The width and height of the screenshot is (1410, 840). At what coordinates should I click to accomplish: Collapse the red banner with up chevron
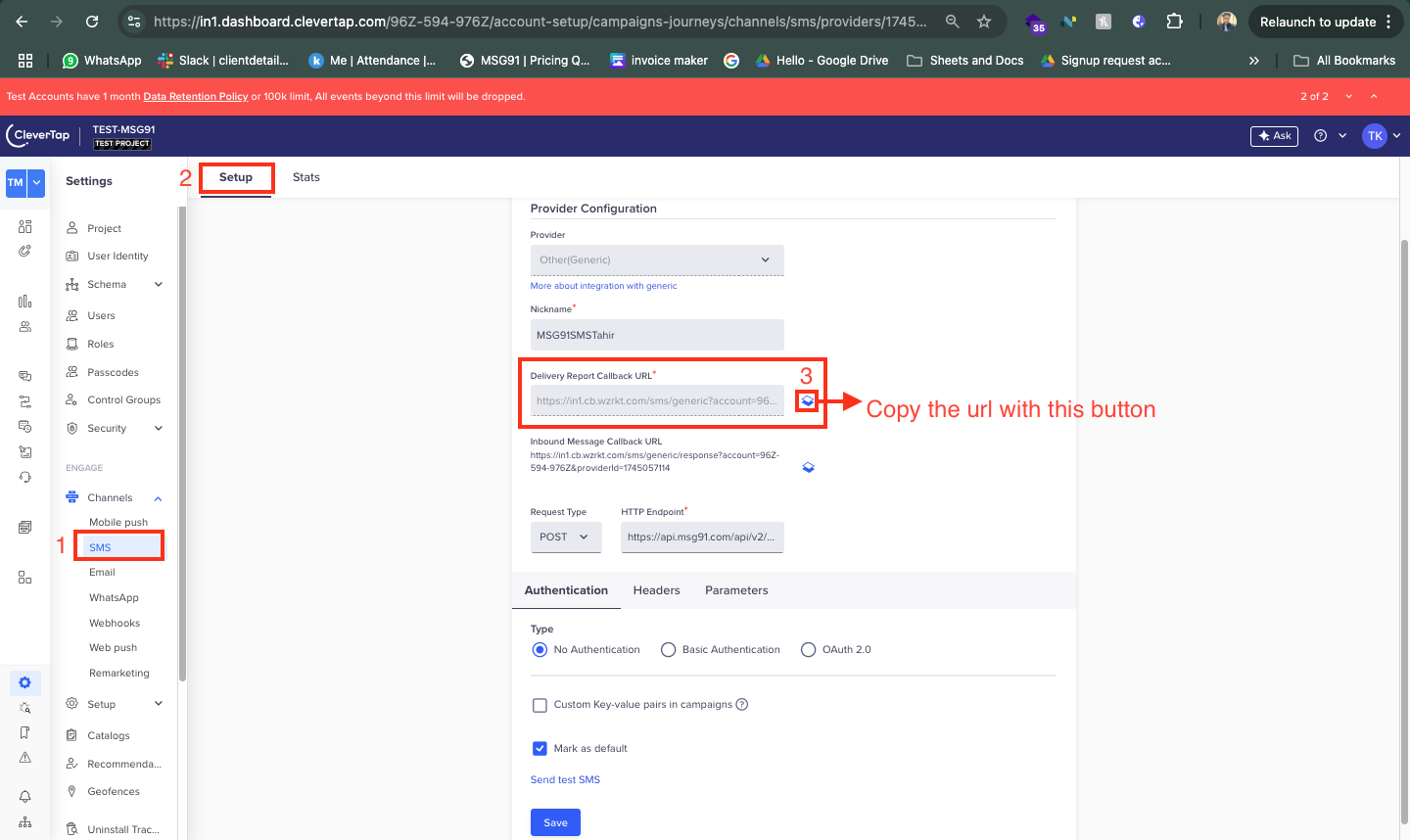(1374, 96)
